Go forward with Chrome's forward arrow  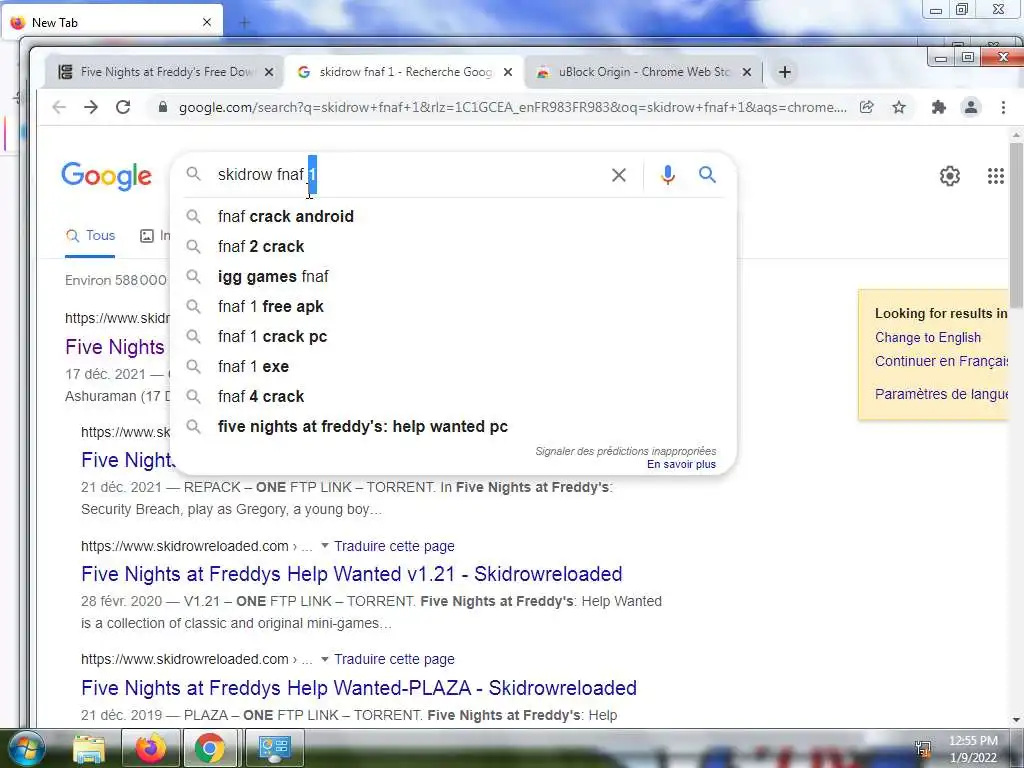point(91,107)
